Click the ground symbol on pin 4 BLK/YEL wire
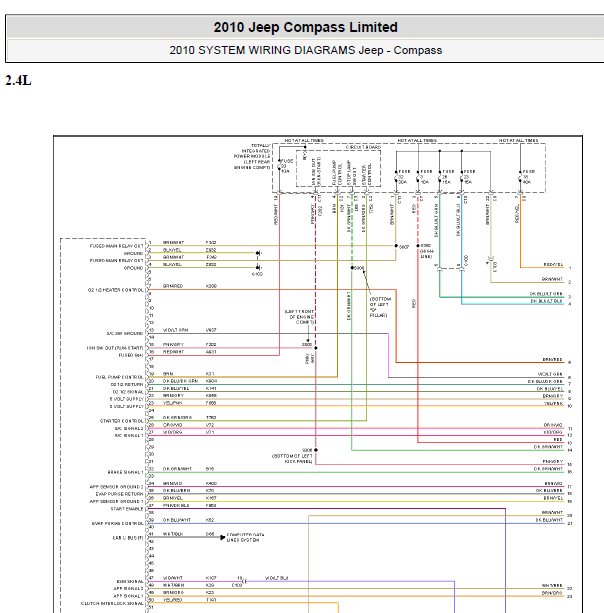This screenshot has height=613, width=604. (258, 267)
